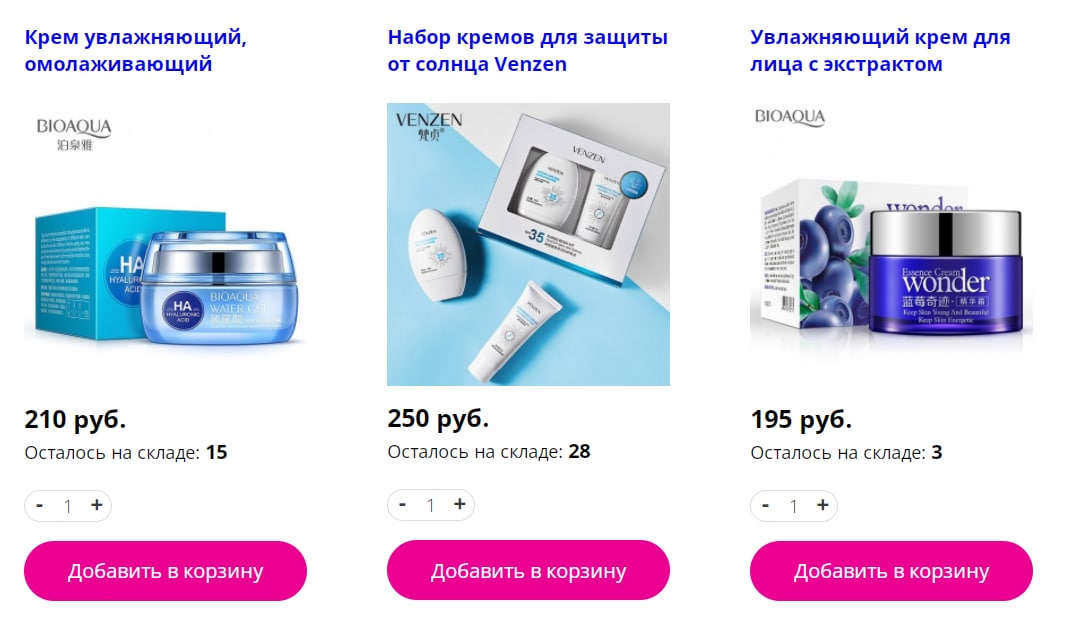Click the VENZEN logo on the product image

[x=428, y=126]
